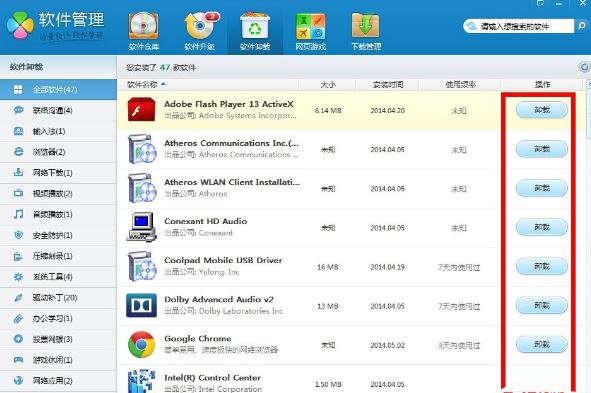Select the Intel(R) Control Center name

[213, 378]
